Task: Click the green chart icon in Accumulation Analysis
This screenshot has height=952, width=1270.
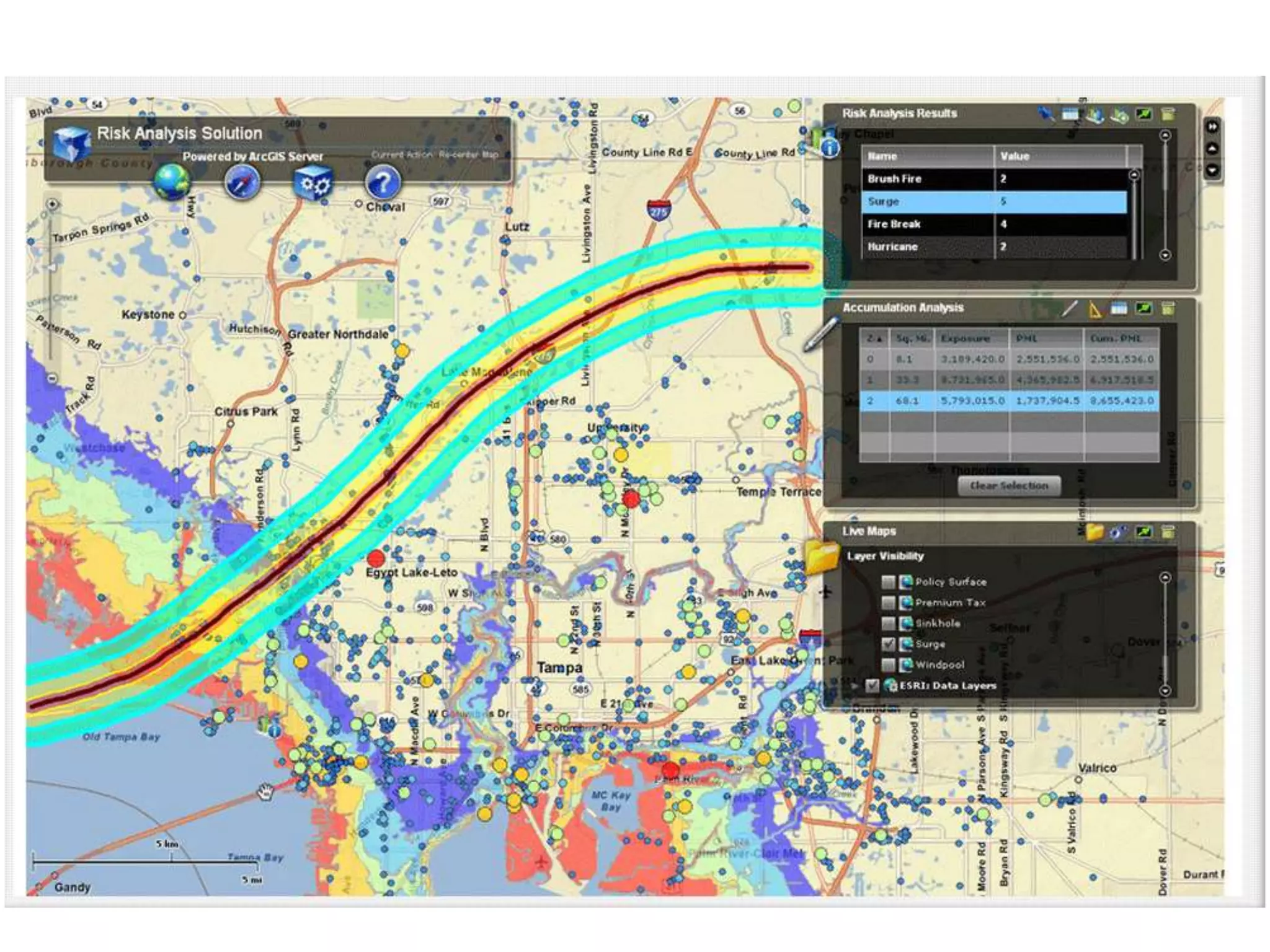Action: pos(1143,309)
